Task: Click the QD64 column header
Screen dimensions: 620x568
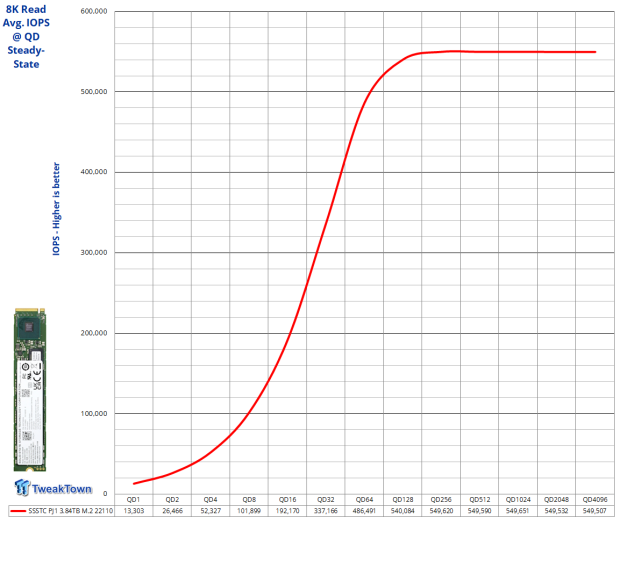Action: [364, 500]
